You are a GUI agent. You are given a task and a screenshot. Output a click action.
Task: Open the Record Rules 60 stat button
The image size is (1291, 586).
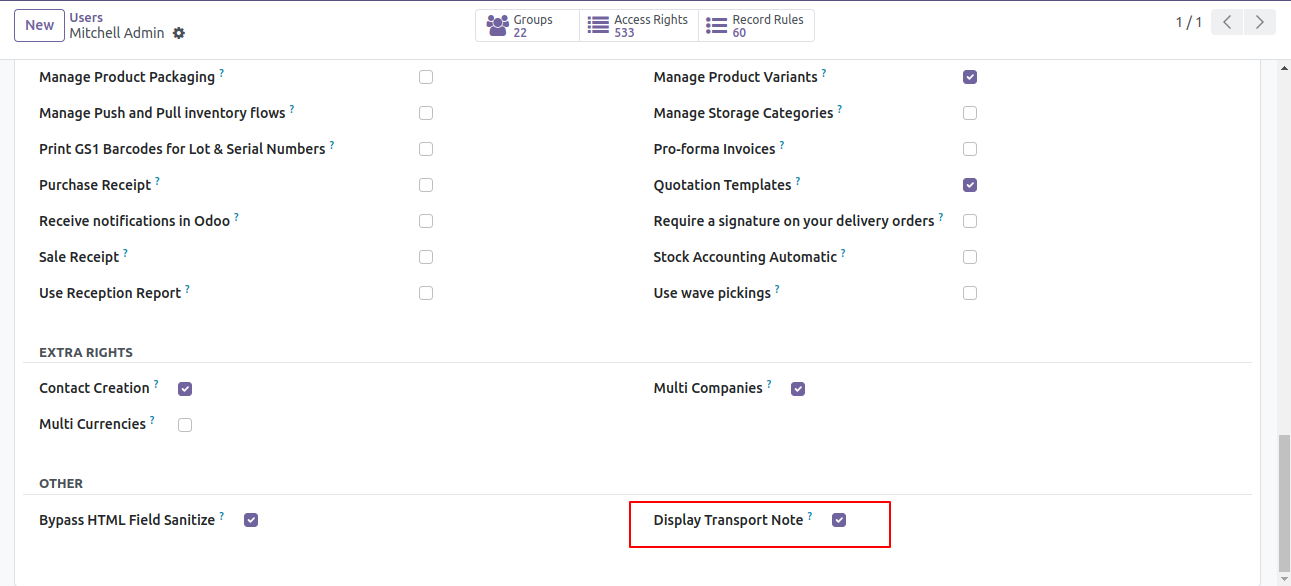[756, 26]
